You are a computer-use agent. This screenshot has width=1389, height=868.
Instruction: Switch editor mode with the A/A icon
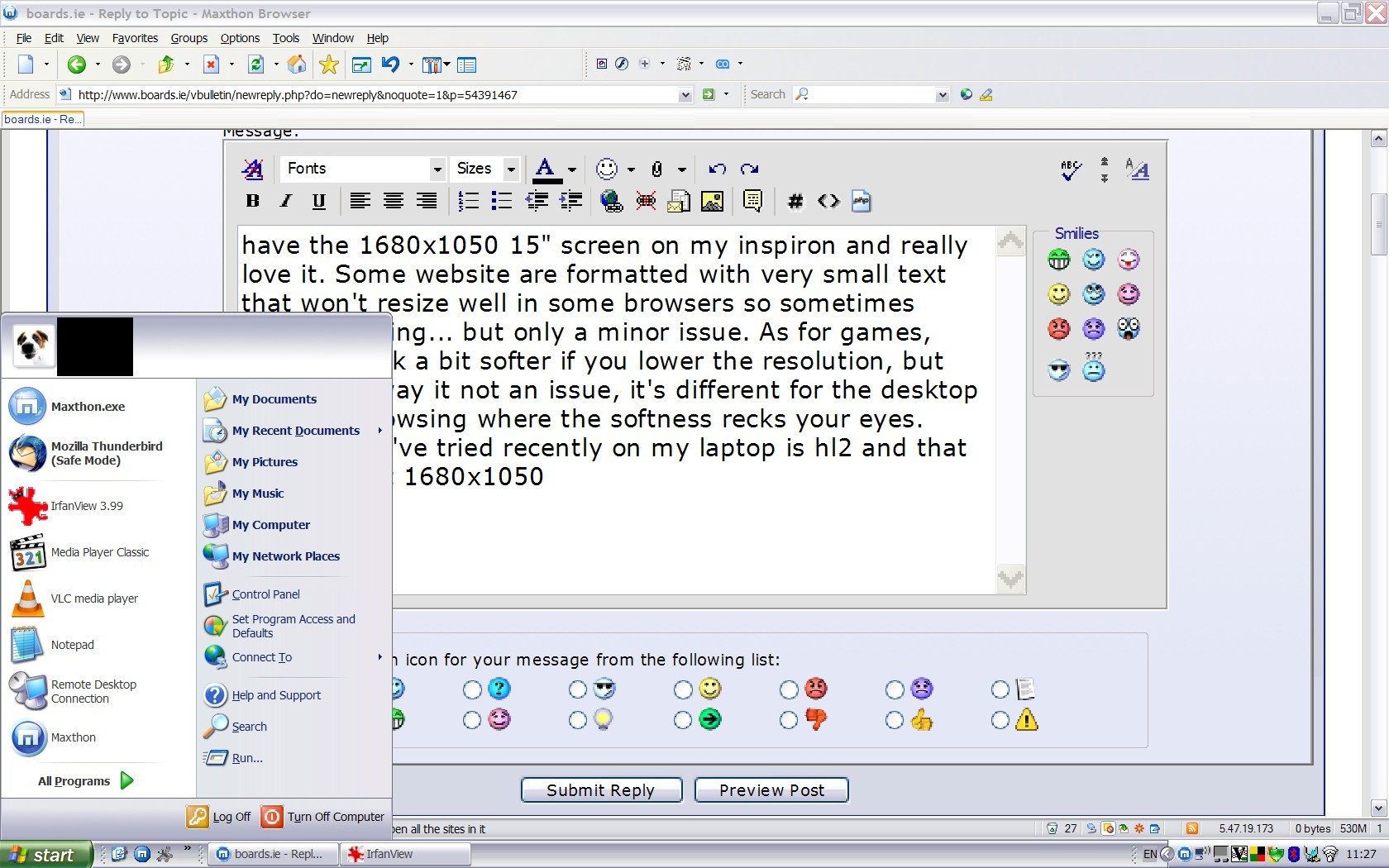(1137, 169)
